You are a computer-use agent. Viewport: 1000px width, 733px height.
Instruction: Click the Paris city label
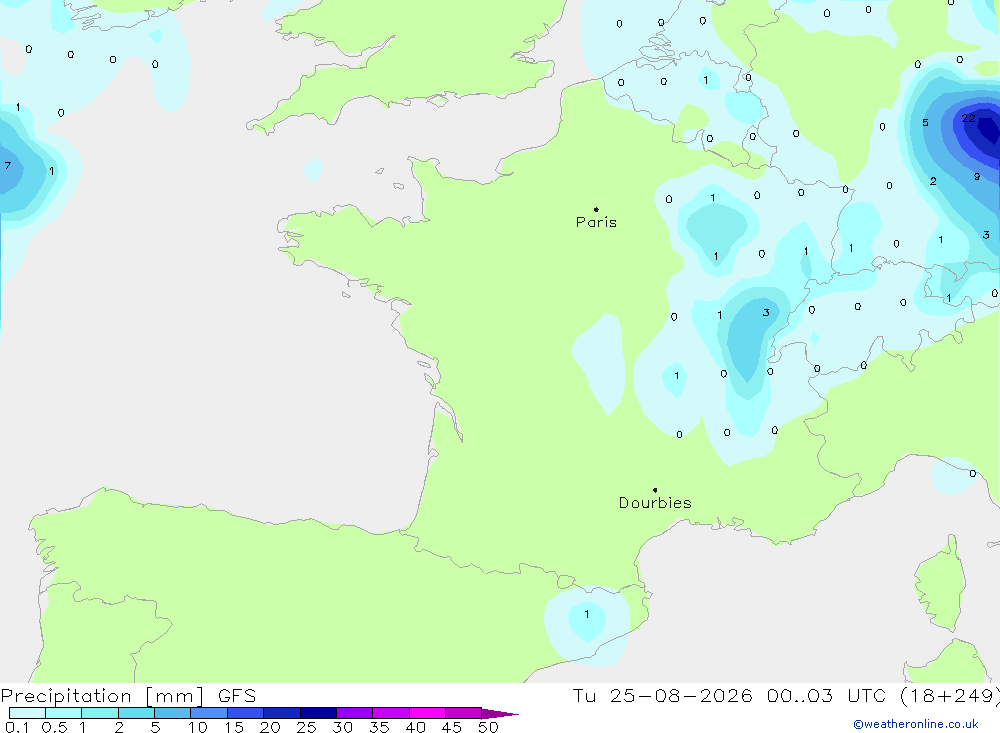[596, 222]
